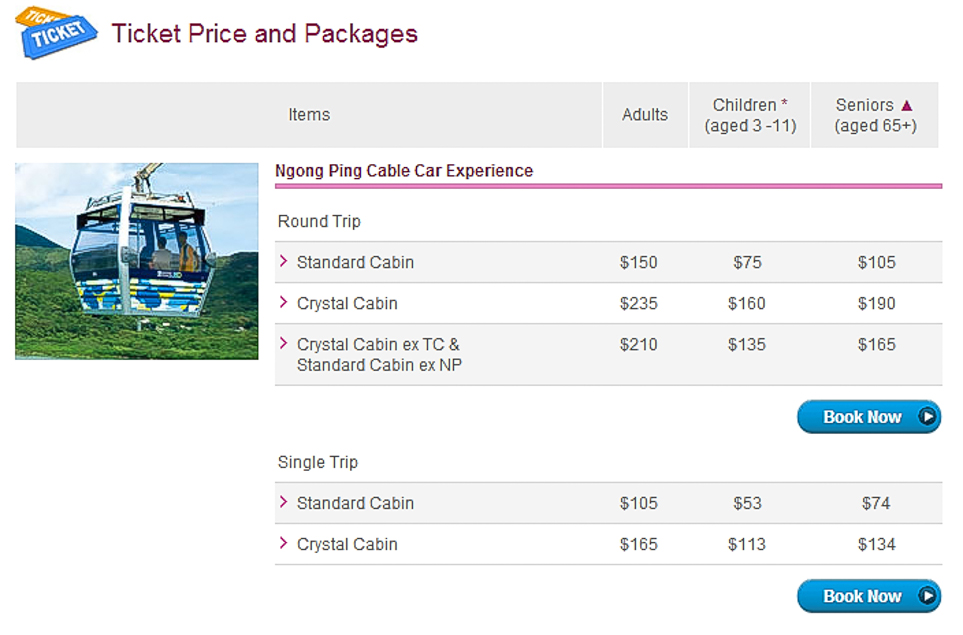Select the Single Trip Standard Cabin link
The height and width of the screenshot is (635, 963).
(355, 503)
